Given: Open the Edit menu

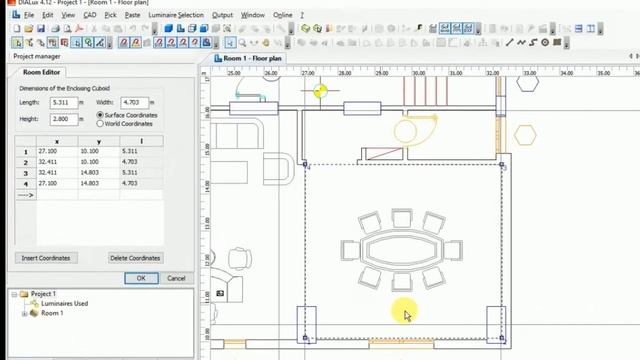Looking at the screenshot, I should tap(48, 15).
